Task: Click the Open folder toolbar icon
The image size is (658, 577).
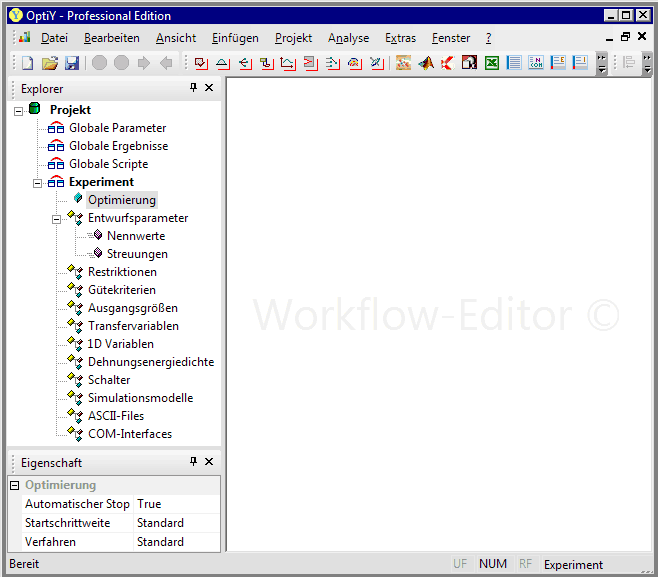Action: [x=50, y=63]
